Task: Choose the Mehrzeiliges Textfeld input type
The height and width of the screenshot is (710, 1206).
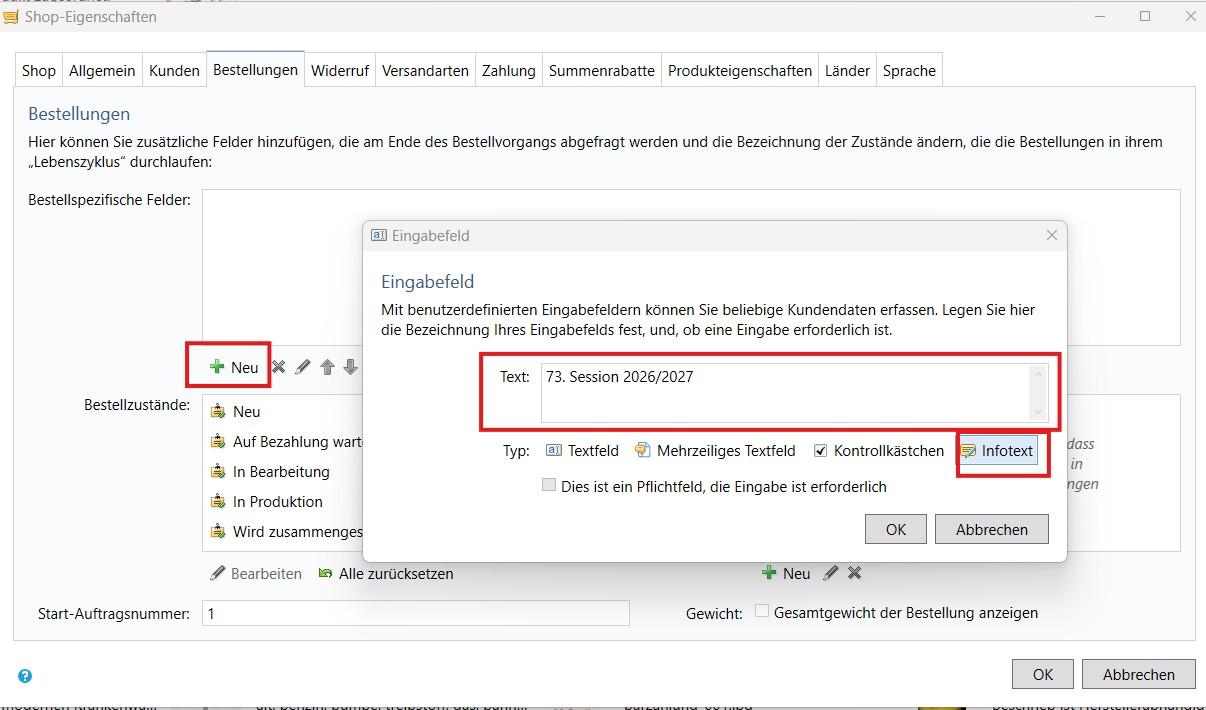Action: [715, 451]
